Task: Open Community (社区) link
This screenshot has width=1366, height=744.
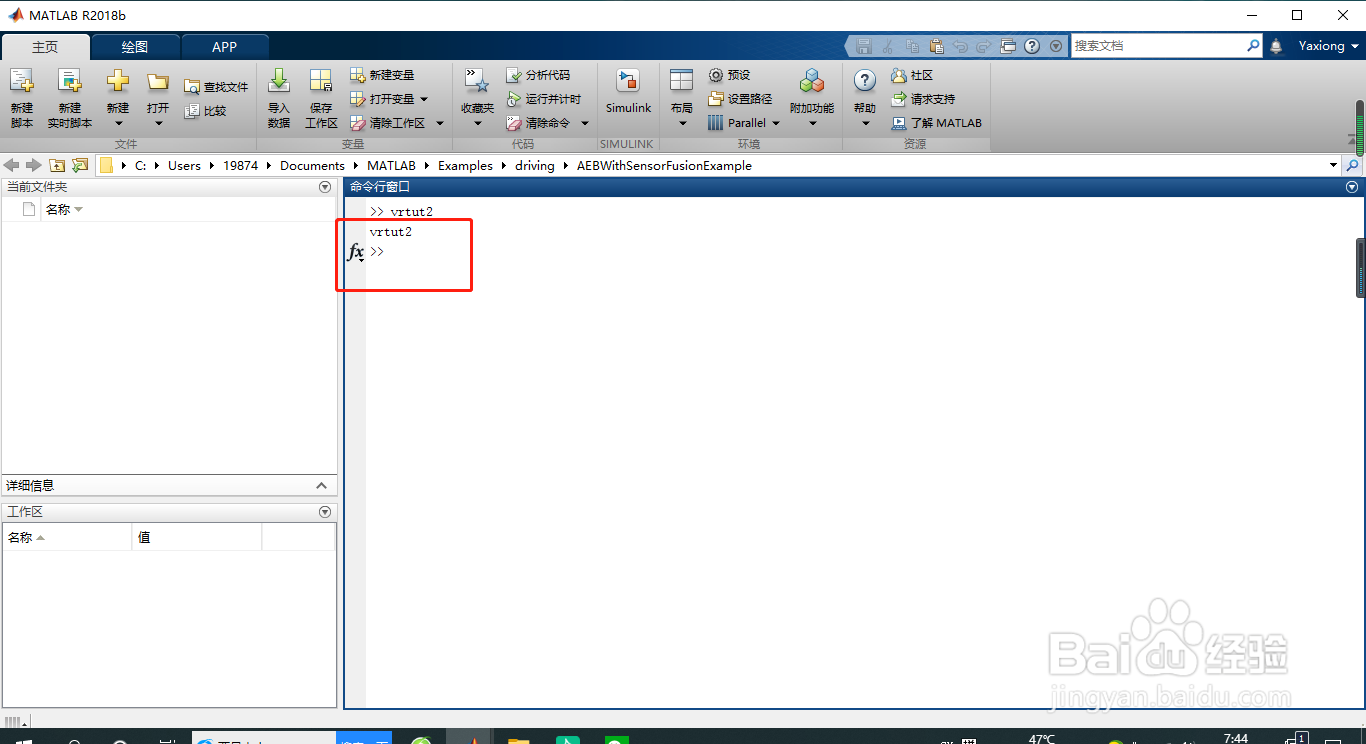Action: pos(912,75)
